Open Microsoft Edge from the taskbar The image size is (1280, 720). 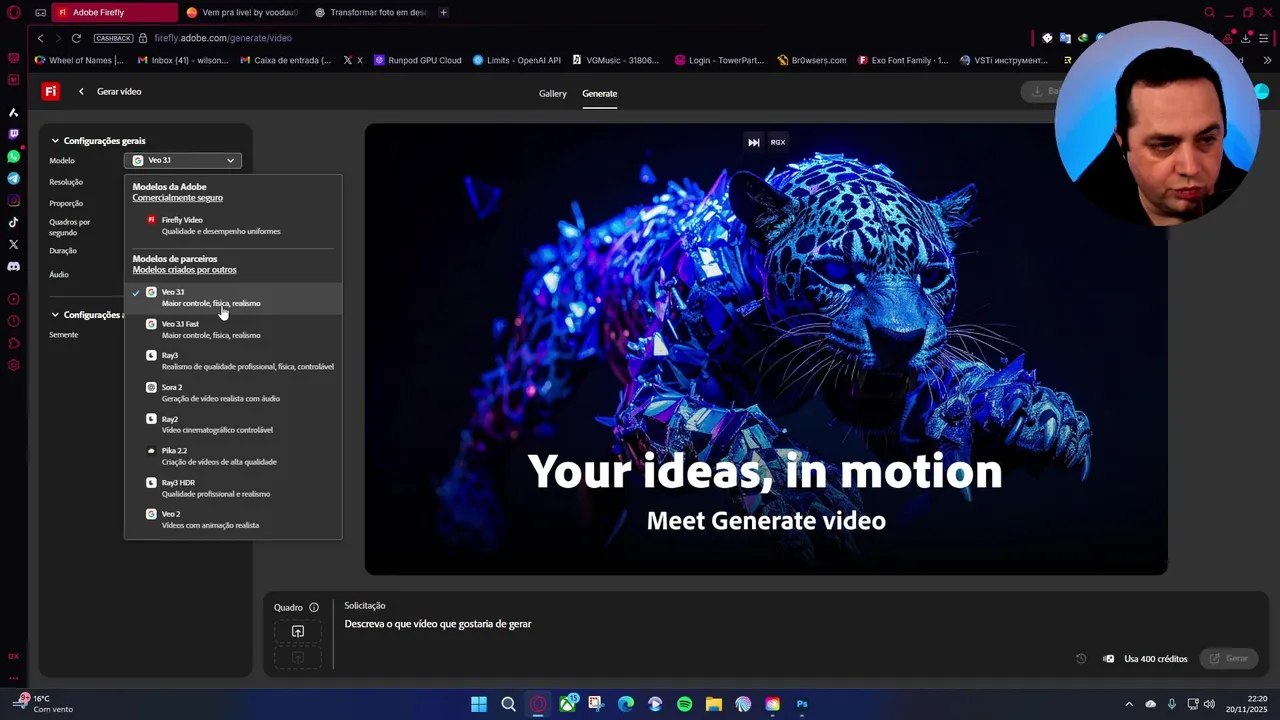tap(626, 704)
